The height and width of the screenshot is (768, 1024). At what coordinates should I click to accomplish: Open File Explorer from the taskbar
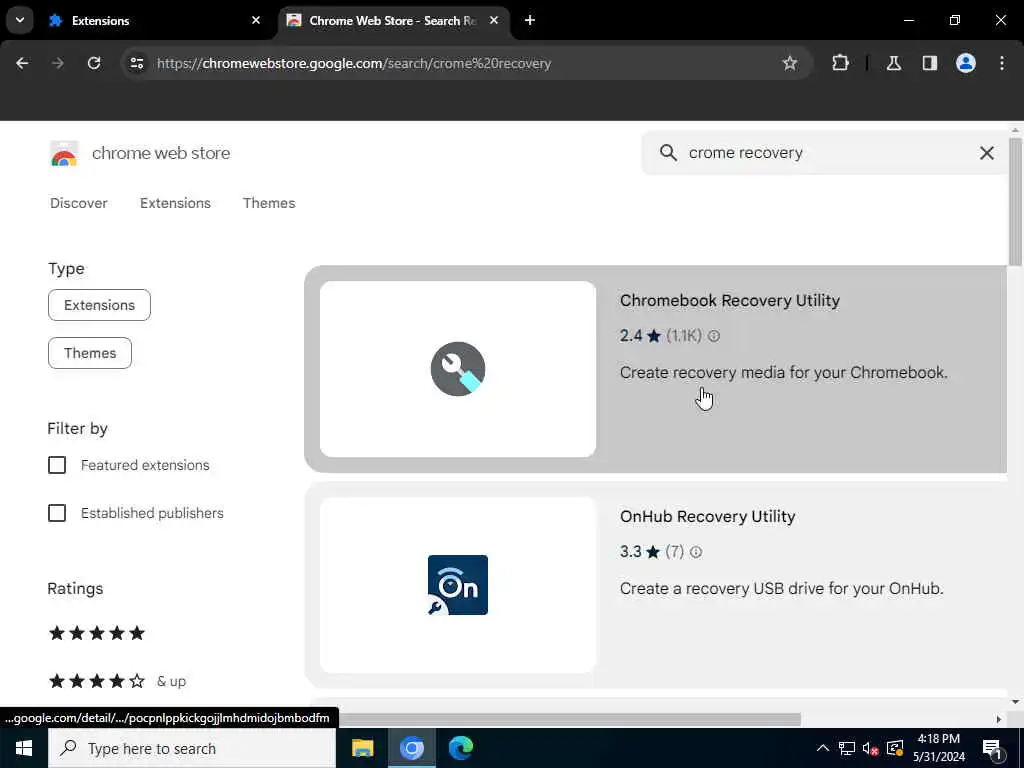(362, 748)
